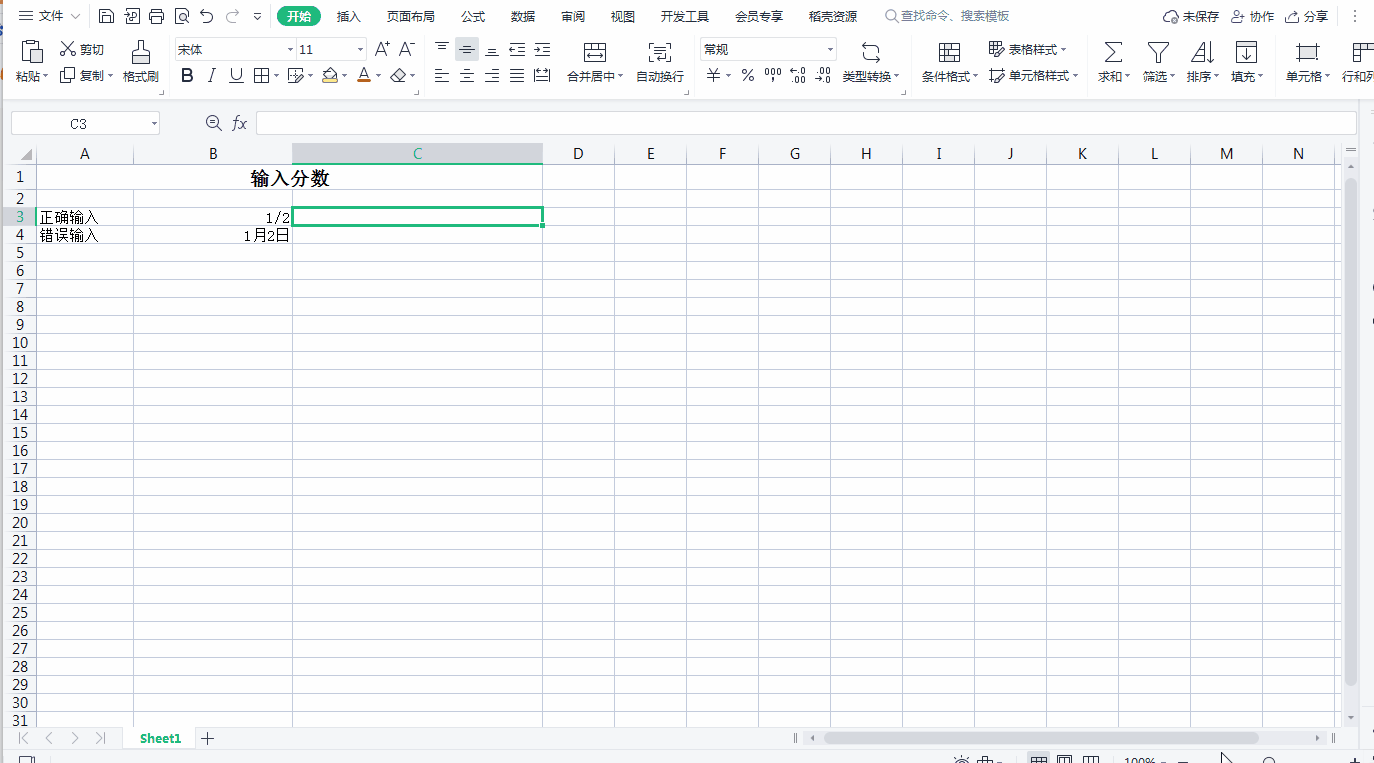Click the justify alignment icon

point(517,75)
